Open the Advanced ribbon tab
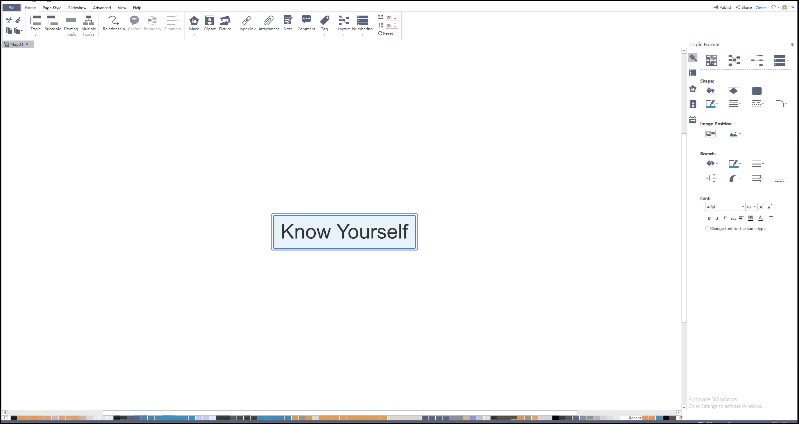The image size is (799, 424). [102, 8]
